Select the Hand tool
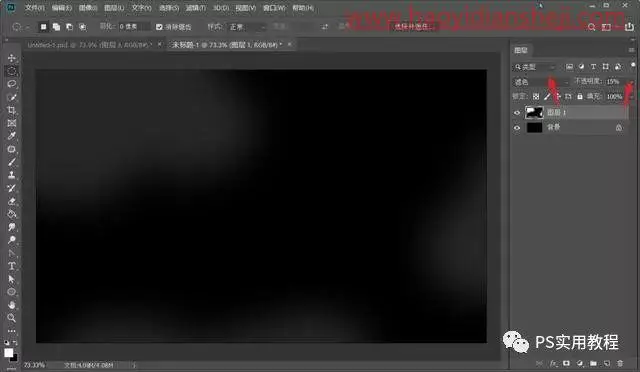This screenshot has height=372, width=640. (x=11, y=305)
